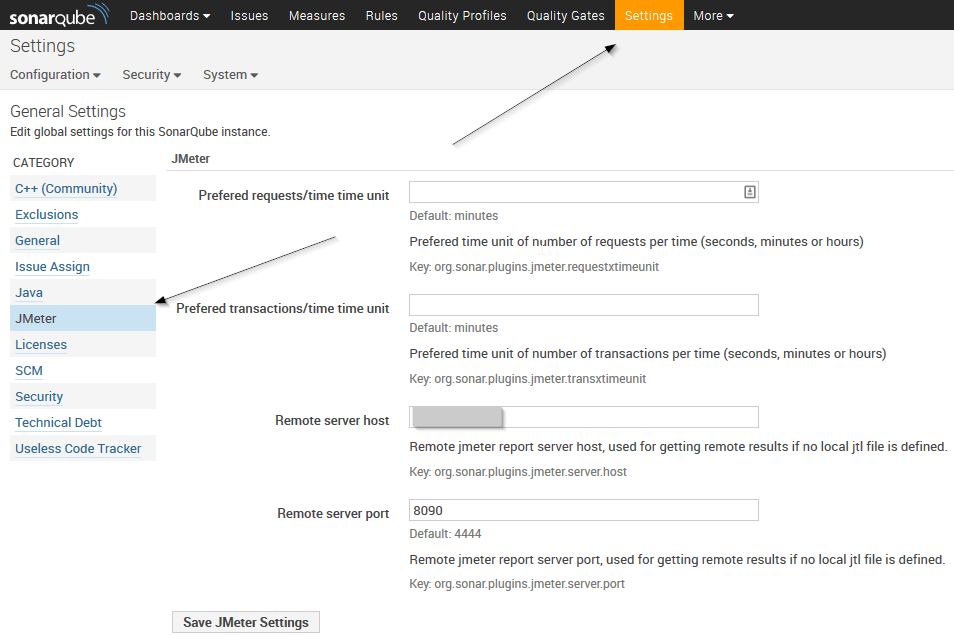Select the Settings tab in top bar
954x635 pixels.
[649, 15]
